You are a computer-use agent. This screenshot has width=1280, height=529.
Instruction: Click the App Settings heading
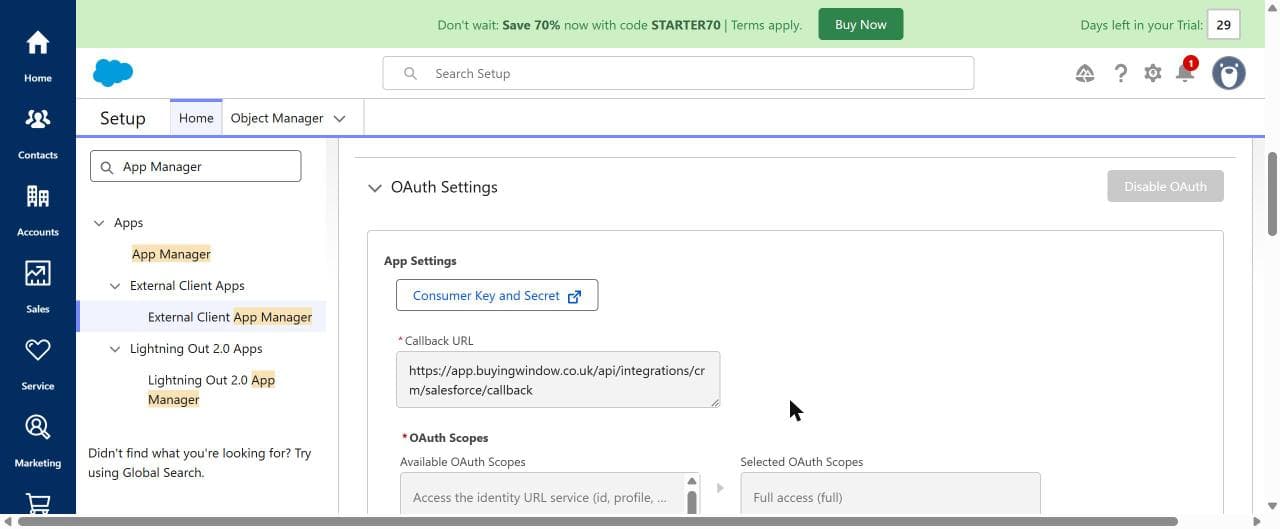[x=420, y=261]
